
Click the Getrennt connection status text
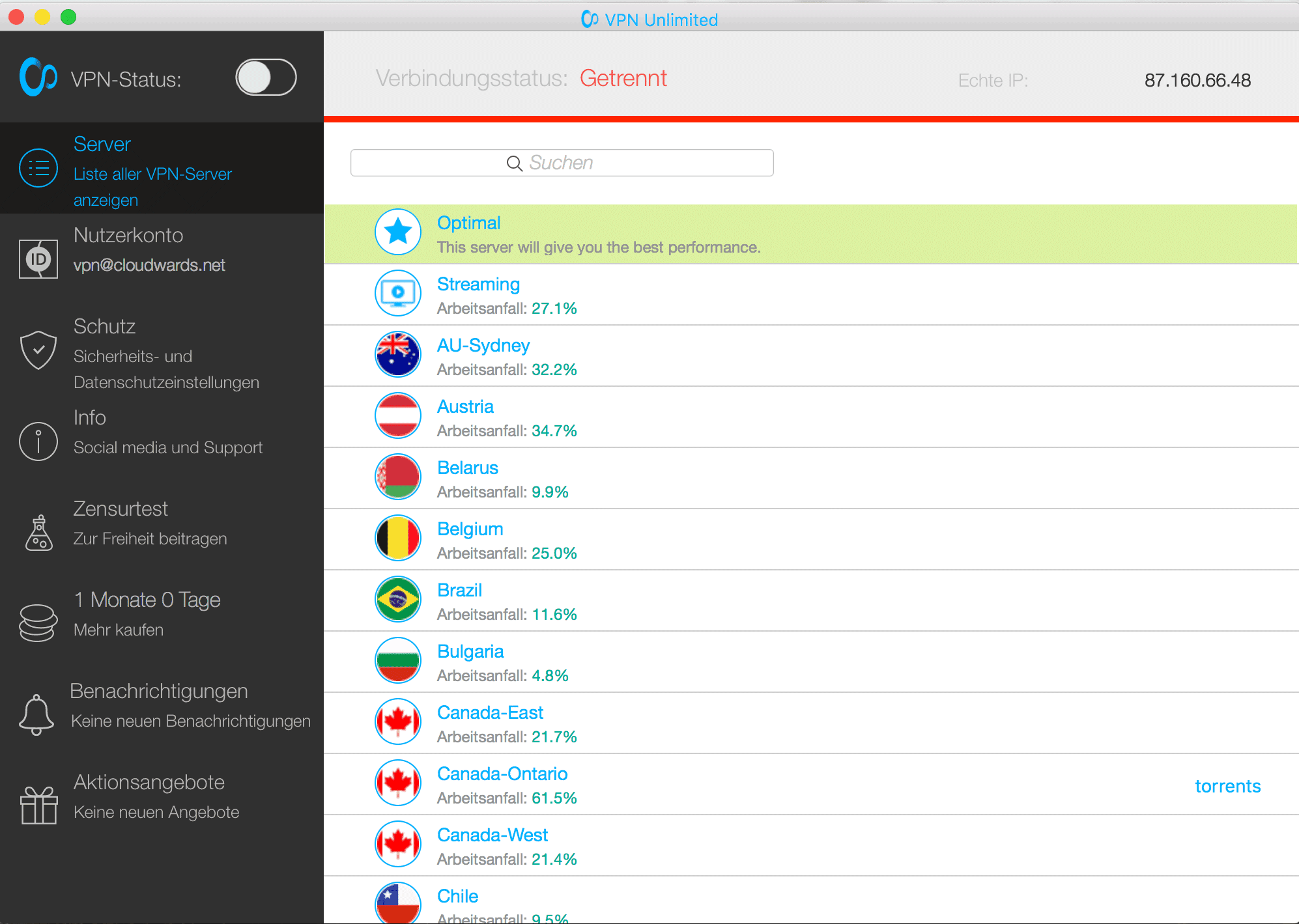coord(623,78)
